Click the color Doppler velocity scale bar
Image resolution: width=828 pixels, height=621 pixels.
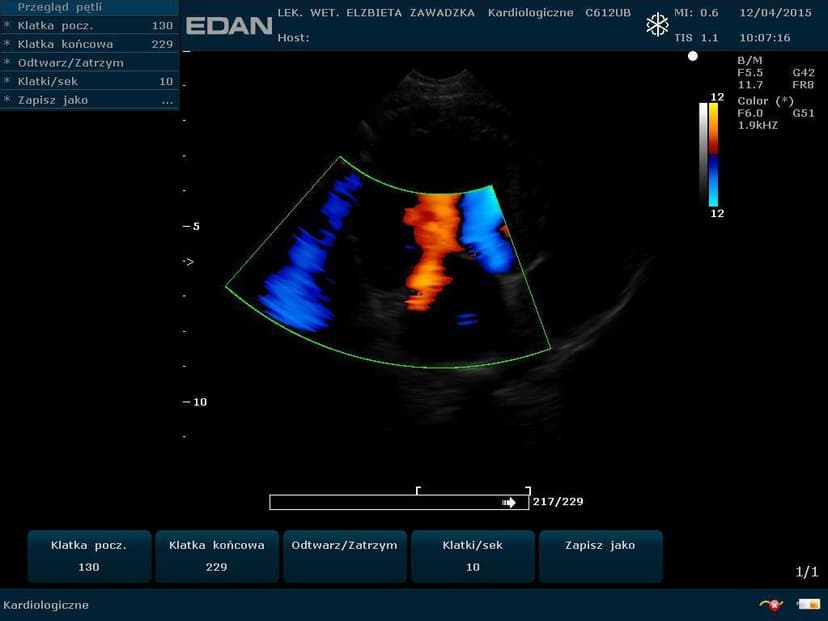tap(713, 154)
